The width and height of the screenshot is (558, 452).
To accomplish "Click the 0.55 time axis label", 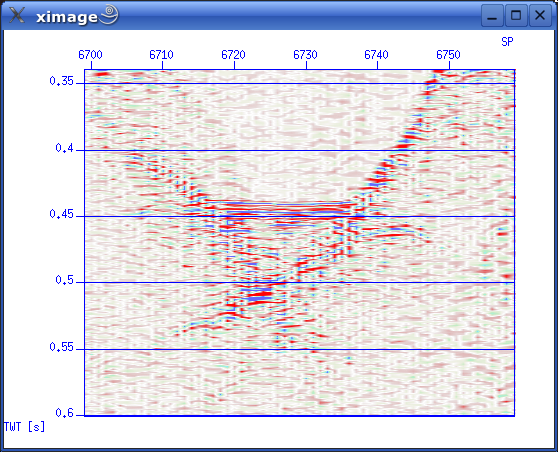I will (x=62, y=347).
